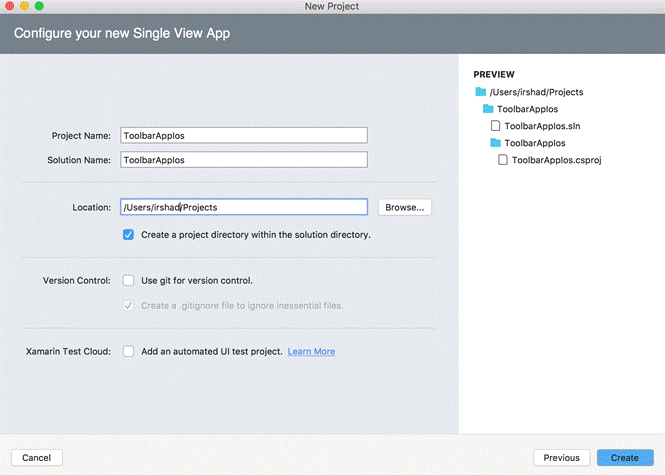Click the yellow minimize window button
The height and width of the screenshot is (475, 665).
coord(25,7)
